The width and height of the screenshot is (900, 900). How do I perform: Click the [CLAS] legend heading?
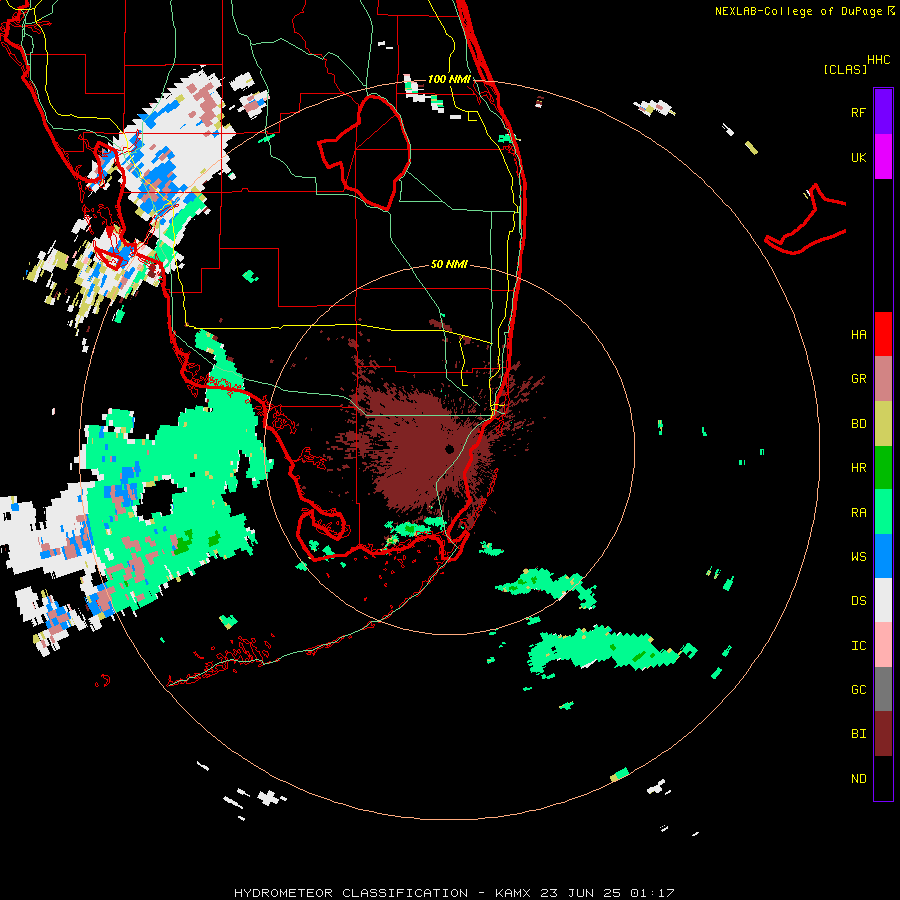click(845, 69)
